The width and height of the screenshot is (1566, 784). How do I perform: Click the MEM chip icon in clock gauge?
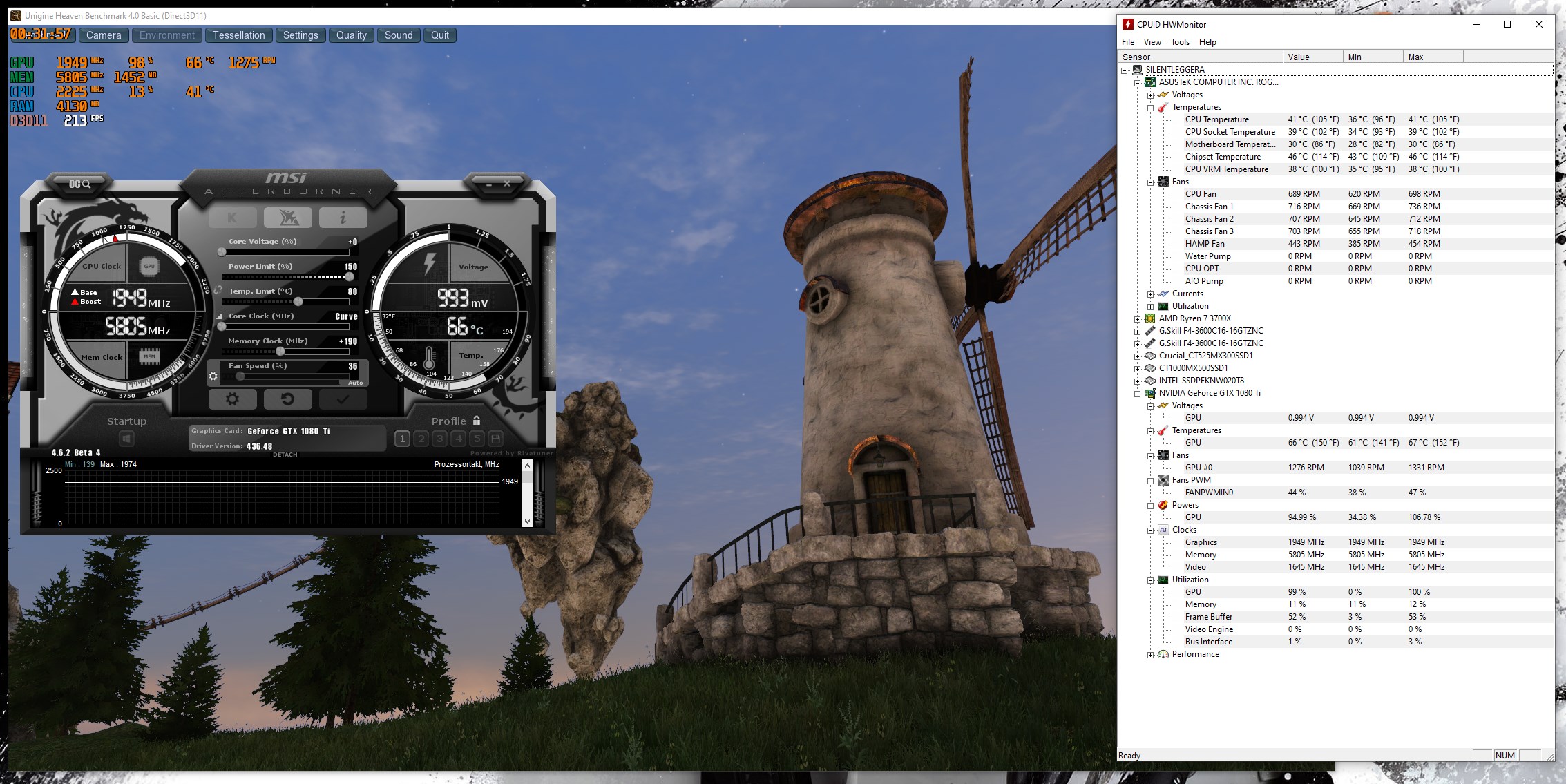(149, 356)
